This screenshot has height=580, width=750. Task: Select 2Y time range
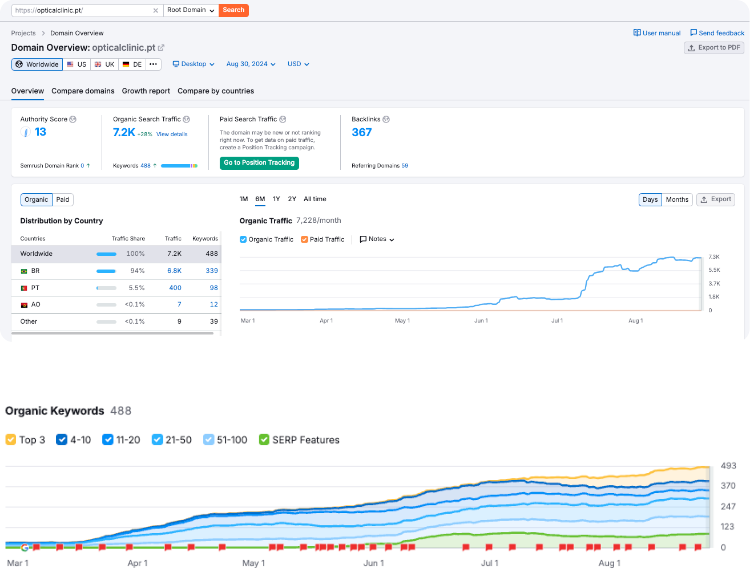pos(292,199)
